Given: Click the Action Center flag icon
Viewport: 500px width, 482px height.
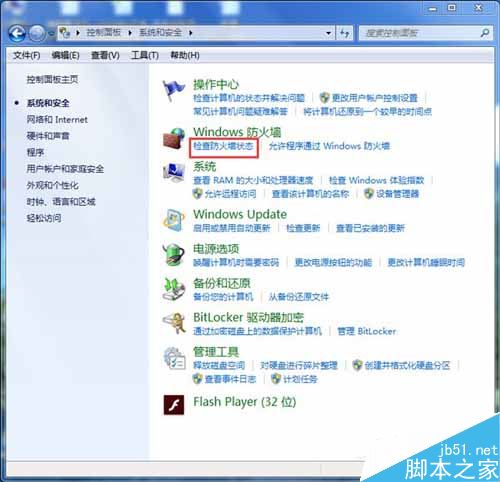Looking at the screenshot, I should (x=173, y=90).
